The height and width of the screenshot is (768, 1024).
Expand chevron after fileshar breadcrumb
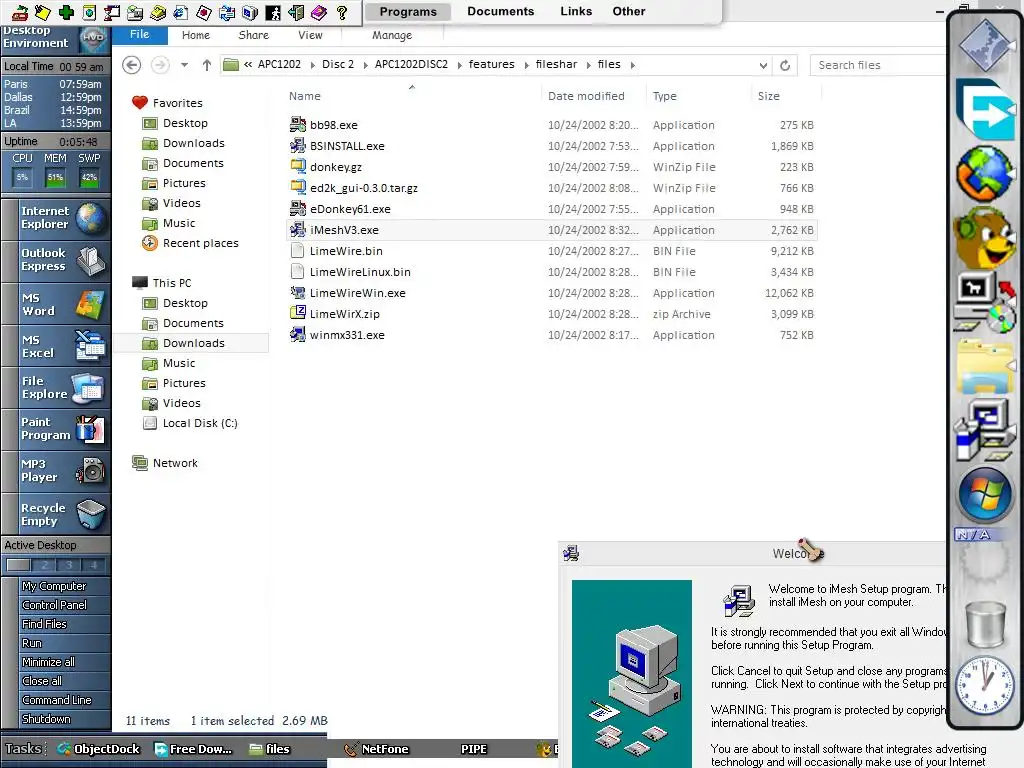[588, 65]
